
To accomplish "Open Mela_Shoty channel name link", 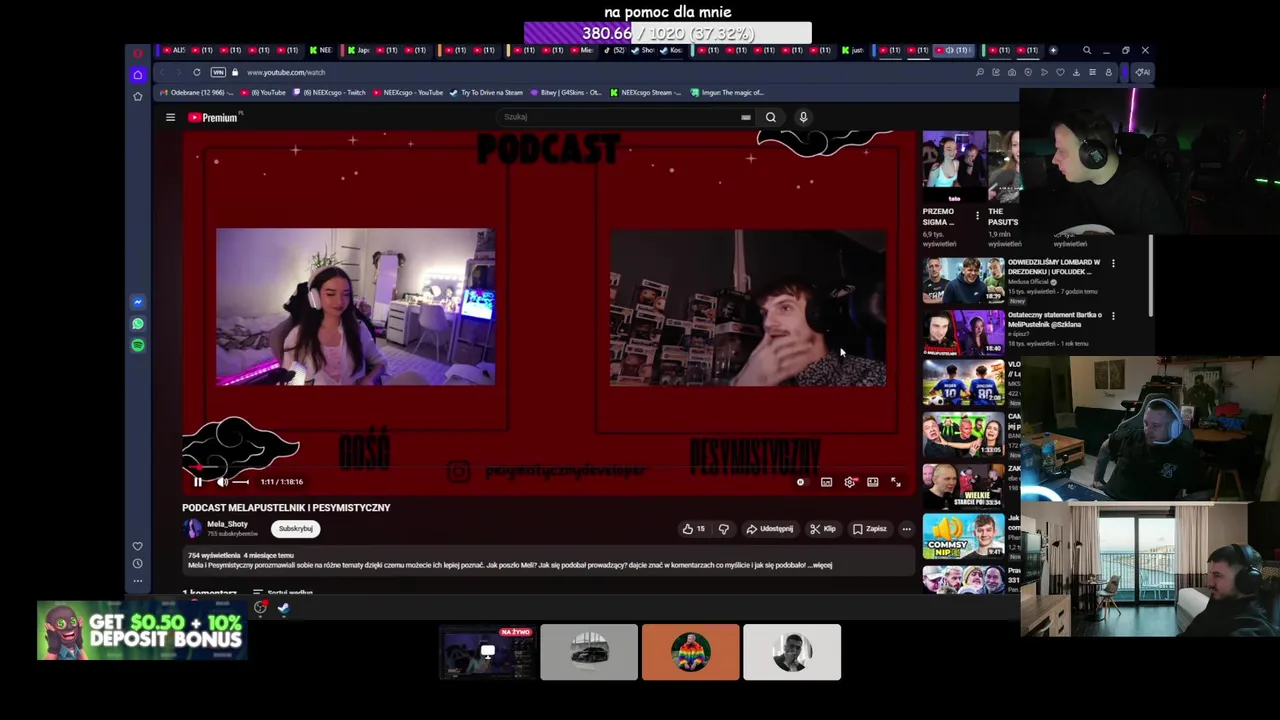I will tap(227, 524).
